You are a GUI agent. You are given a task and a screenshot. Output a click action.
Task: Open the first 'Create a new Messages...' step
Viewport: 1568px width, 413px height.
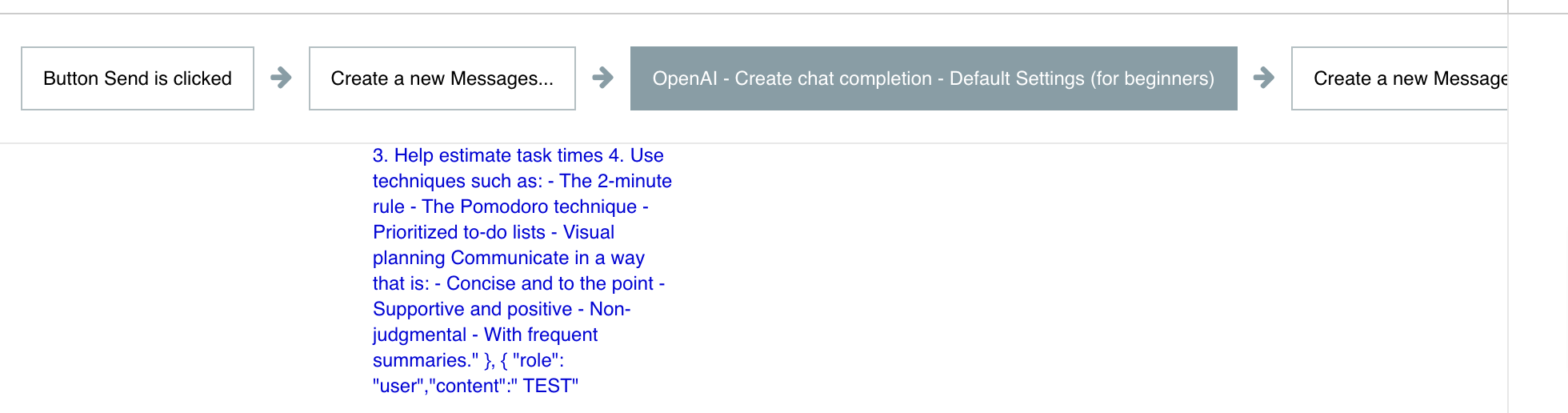(x=442, y=78)
